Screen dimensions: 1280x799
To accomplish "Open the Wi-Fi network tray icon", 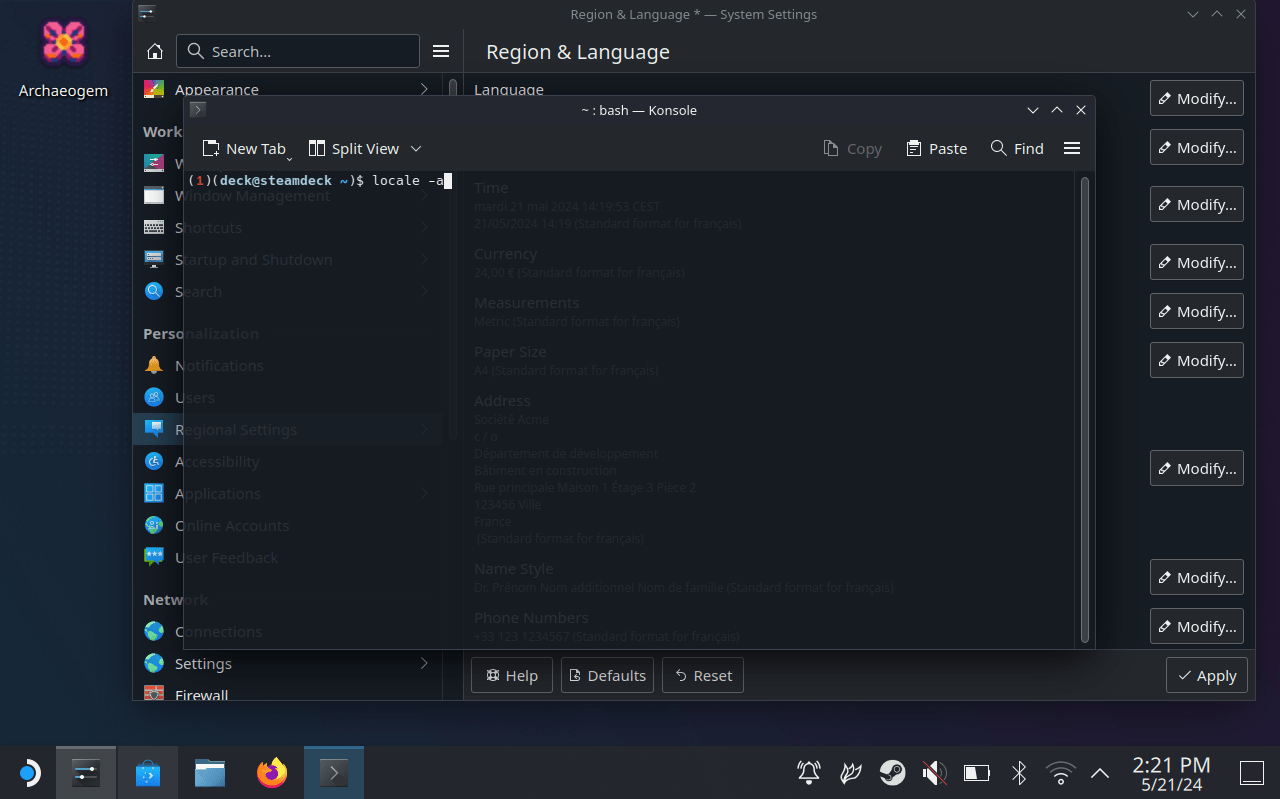I will 1060,772.
